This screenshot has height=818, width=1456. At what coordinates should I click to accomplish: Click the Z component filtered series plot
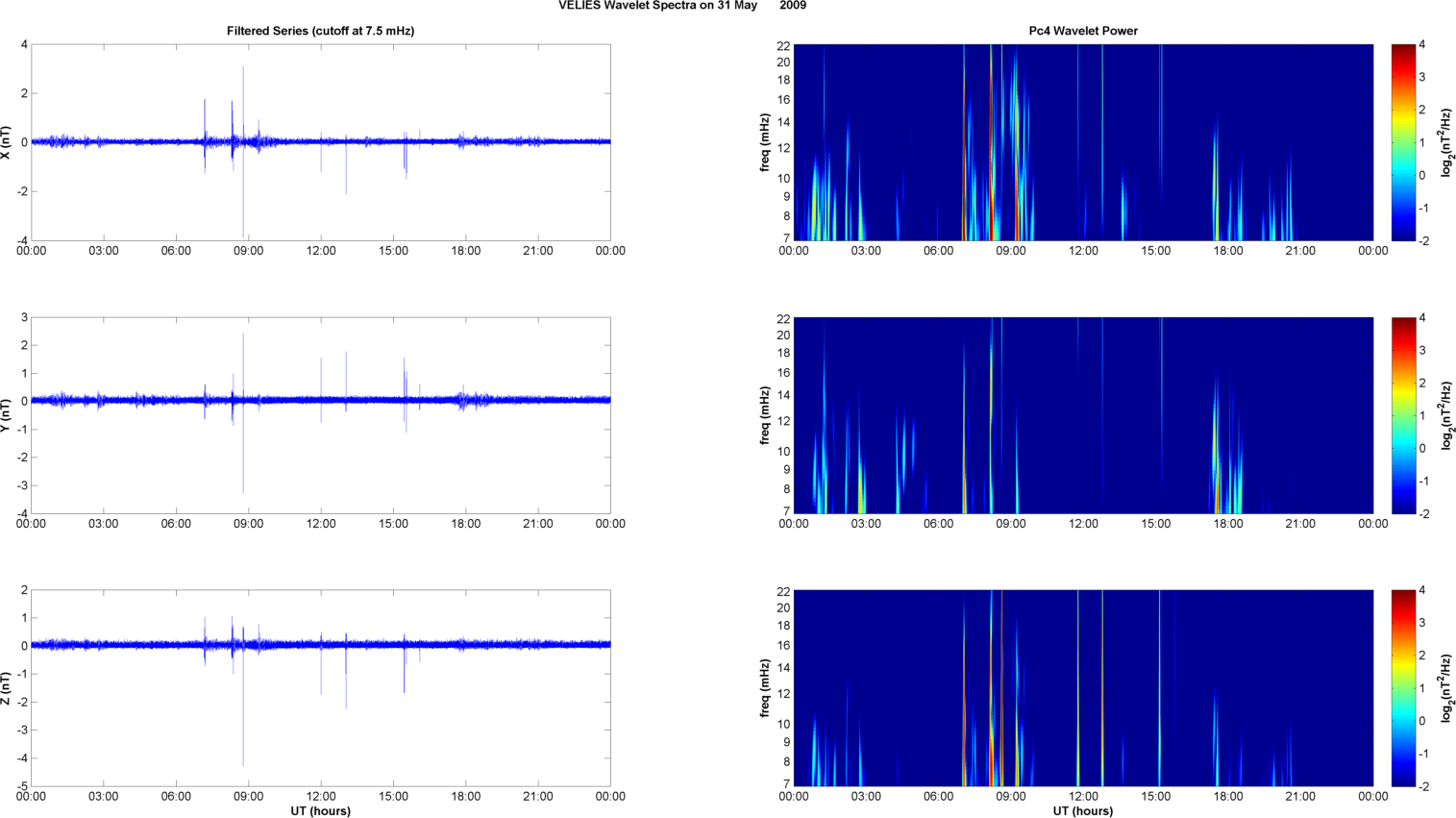(320, 688)
